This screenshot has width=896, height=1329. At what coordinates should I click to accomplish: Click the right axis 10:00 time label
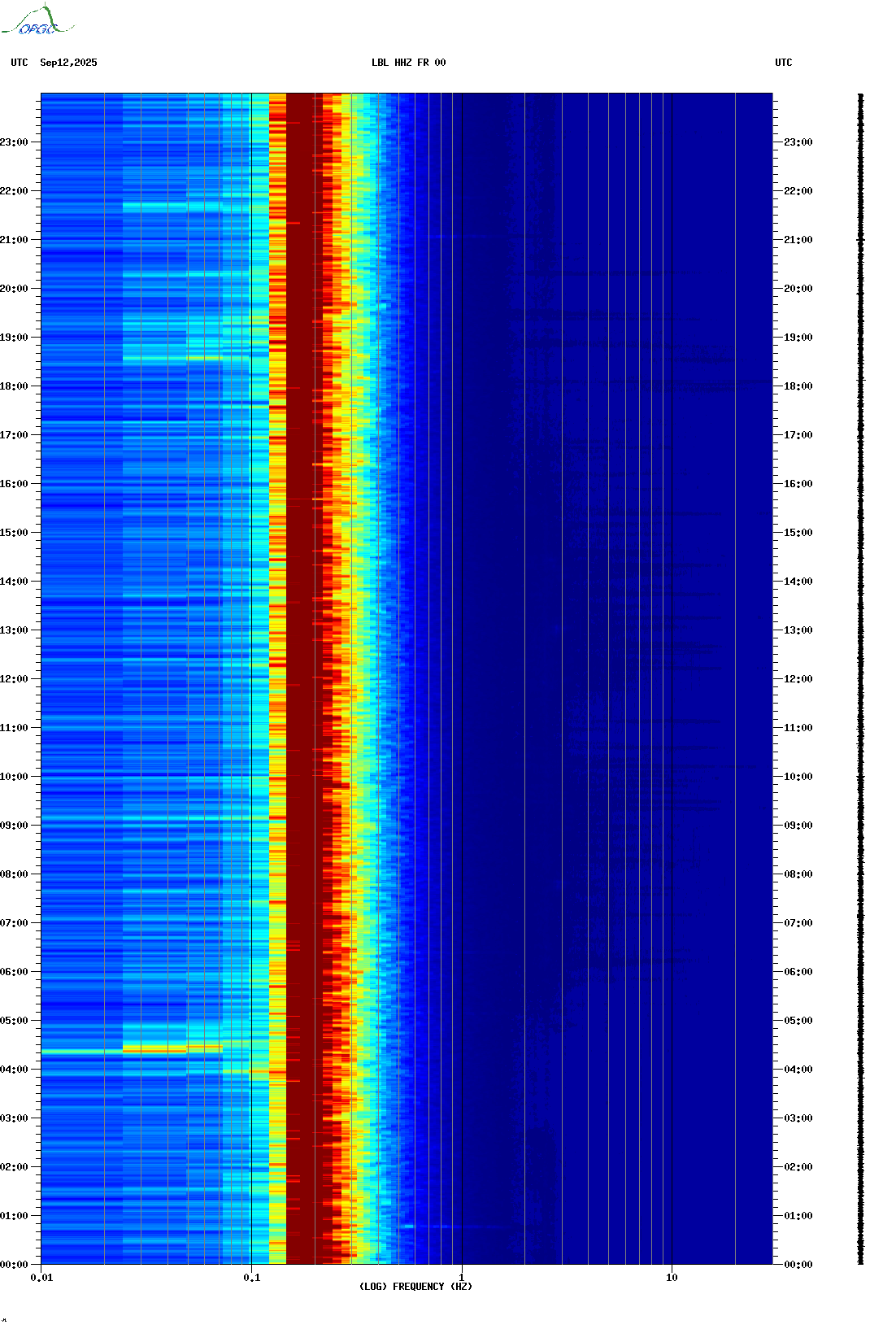[x=798, y=777]
